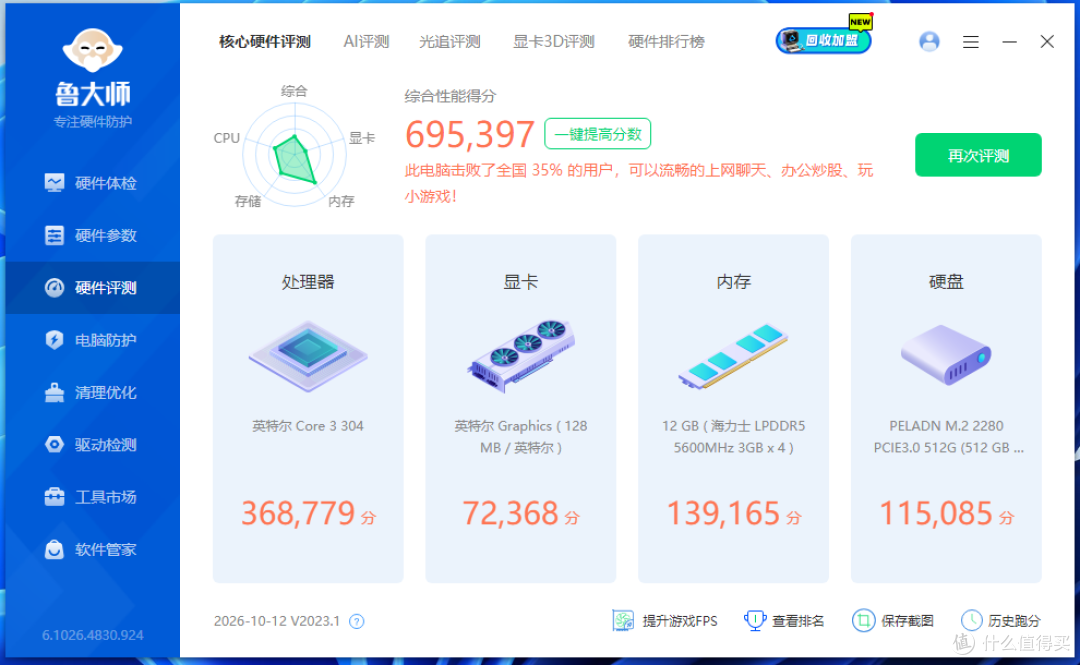1080x665 pixels.
Task: Click the 硬件评测 gauge icon
Action: 54,288
